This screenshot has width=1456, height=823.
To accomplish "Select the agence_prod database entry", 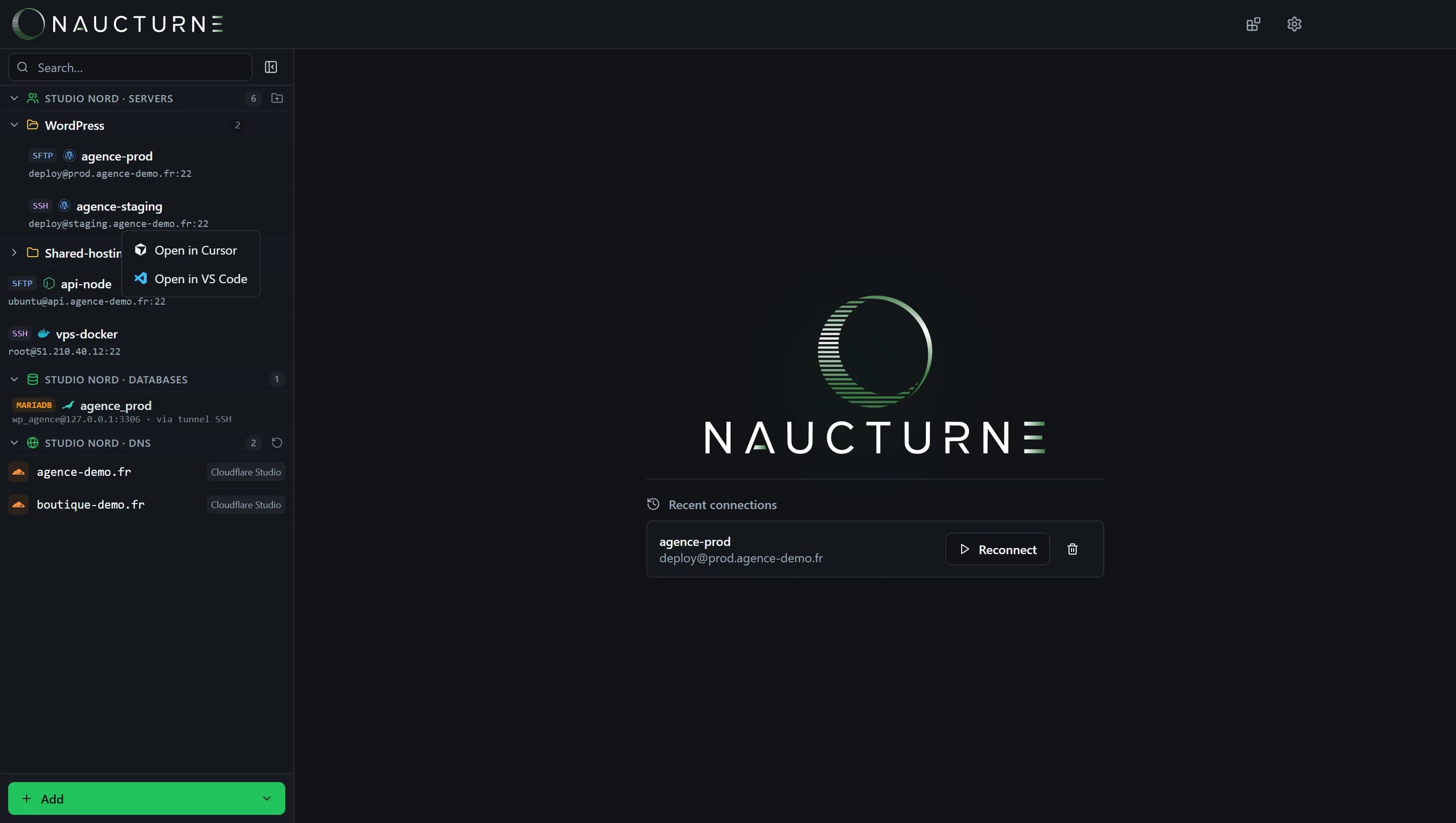I will click(x=147, y=411).
